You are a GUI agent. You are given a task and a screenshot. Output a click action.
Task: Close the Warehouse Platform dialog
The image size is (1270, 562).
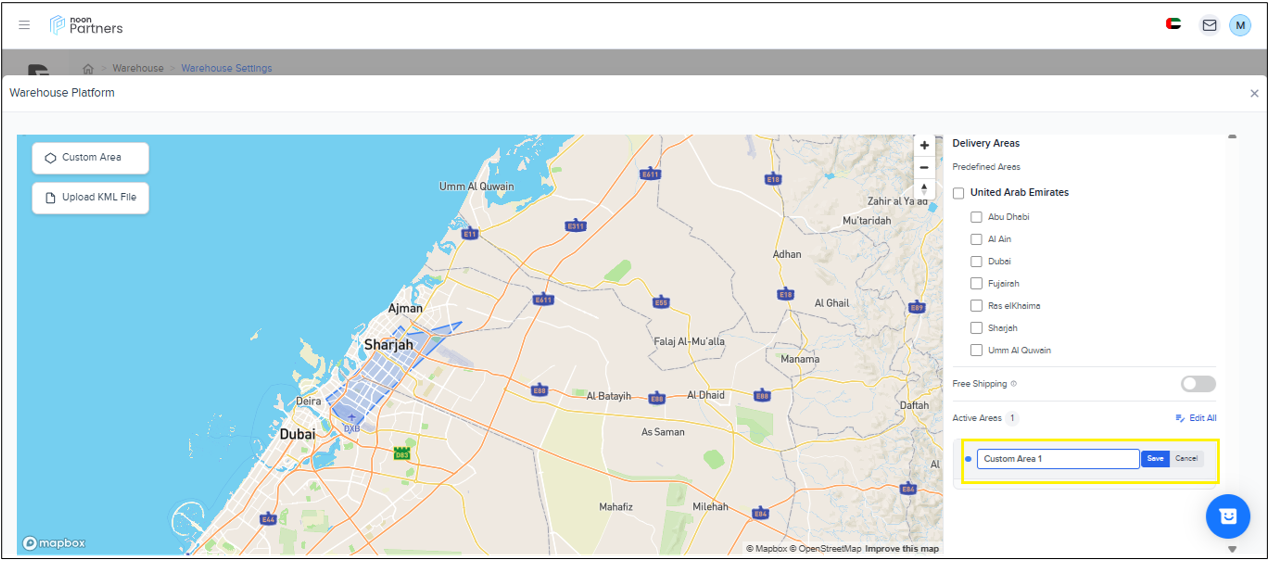(1254, 93)
